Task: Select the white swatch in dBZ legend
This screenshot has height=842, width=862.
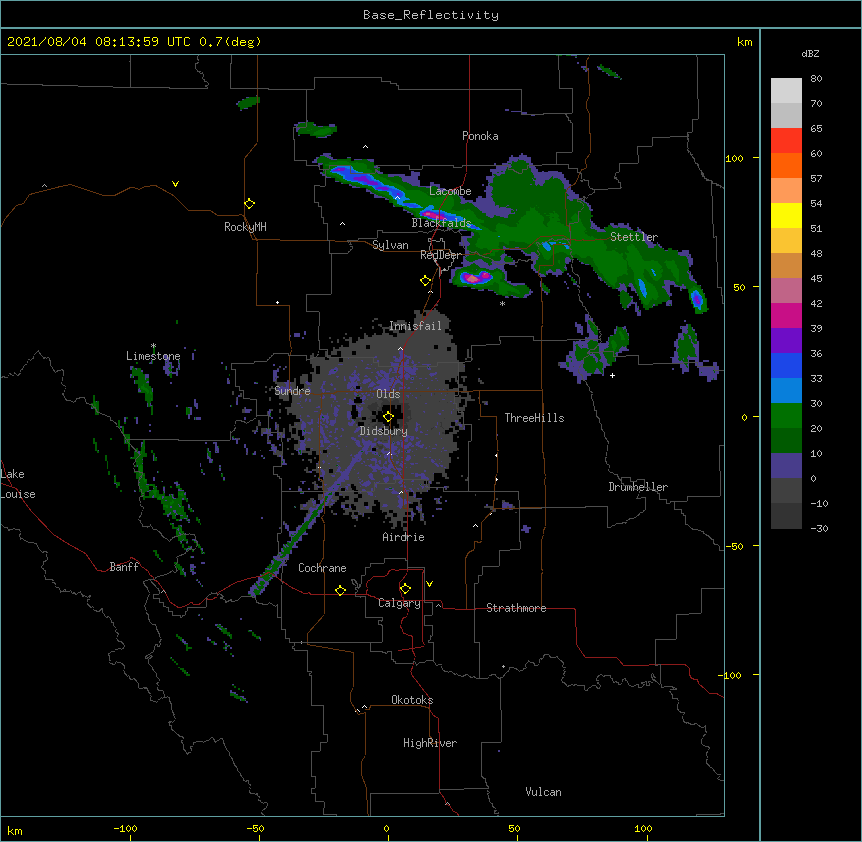Action: [786, 90]
